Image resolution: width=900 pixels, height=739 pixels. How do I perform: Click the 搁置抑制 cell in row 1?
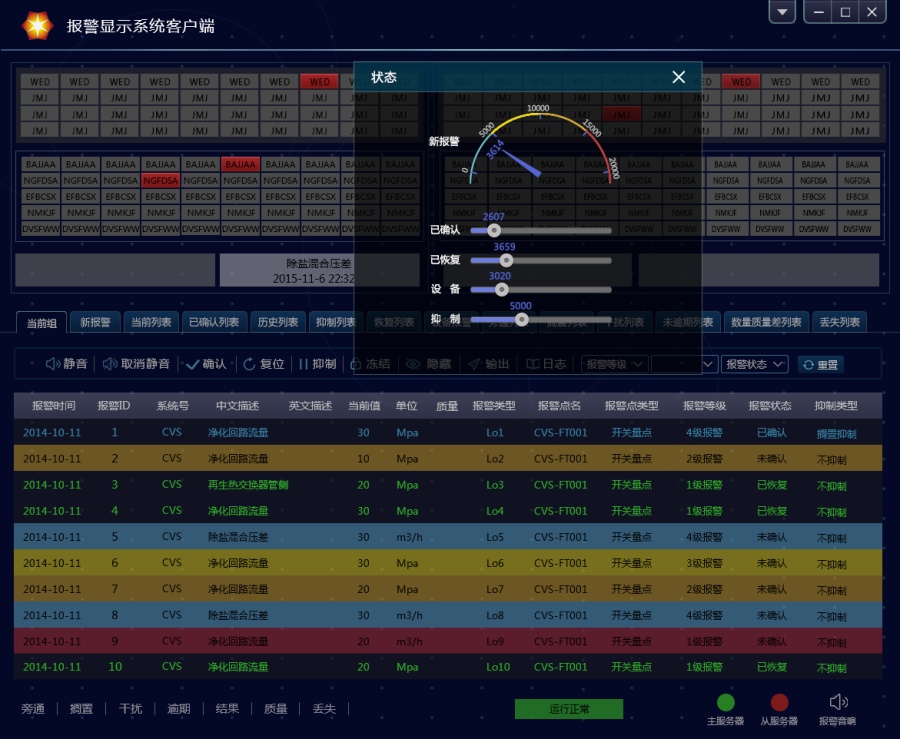pyautogui.click(x=836, y=434)
